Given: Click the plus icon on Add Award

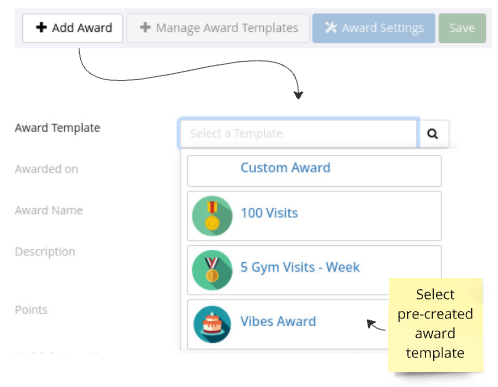Looking at the screenshot, I should coord(41,27).
